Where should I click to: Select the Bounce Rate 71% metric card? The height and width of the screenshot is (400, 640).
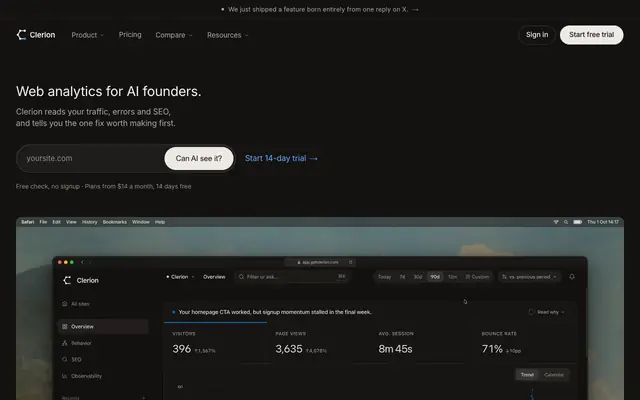(x=526, y=342)
